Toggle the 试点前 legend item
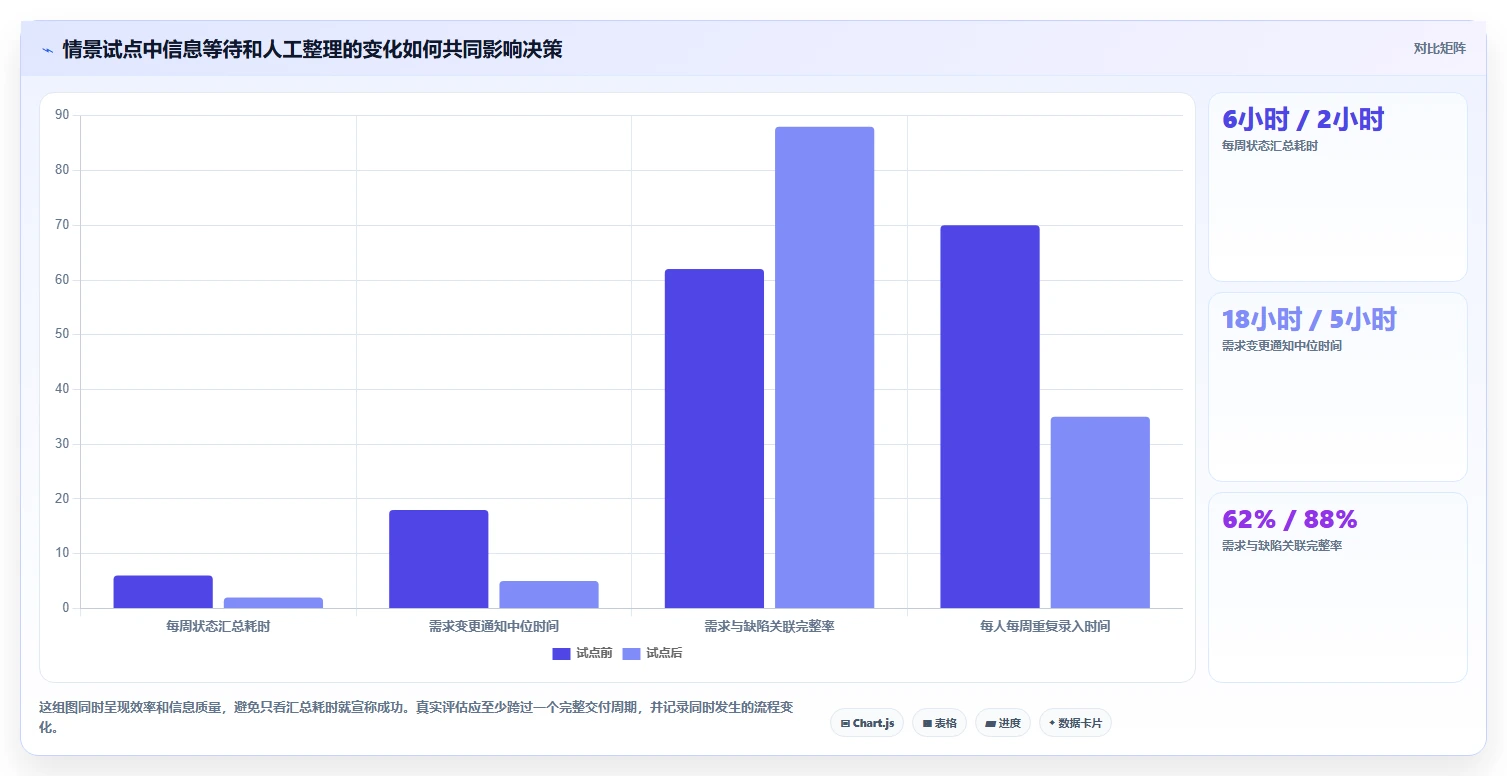This screenshot has width=1507, height=776. tap(582, 653)
